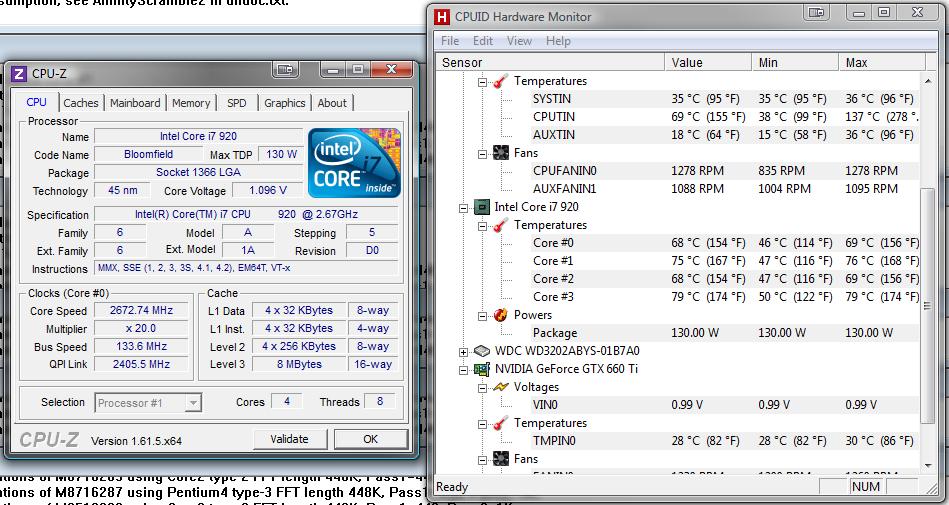Click the CPU chip icon beside Intel Core i7 920
Viewport: 949px width, 505px height.
coord(481,207)
